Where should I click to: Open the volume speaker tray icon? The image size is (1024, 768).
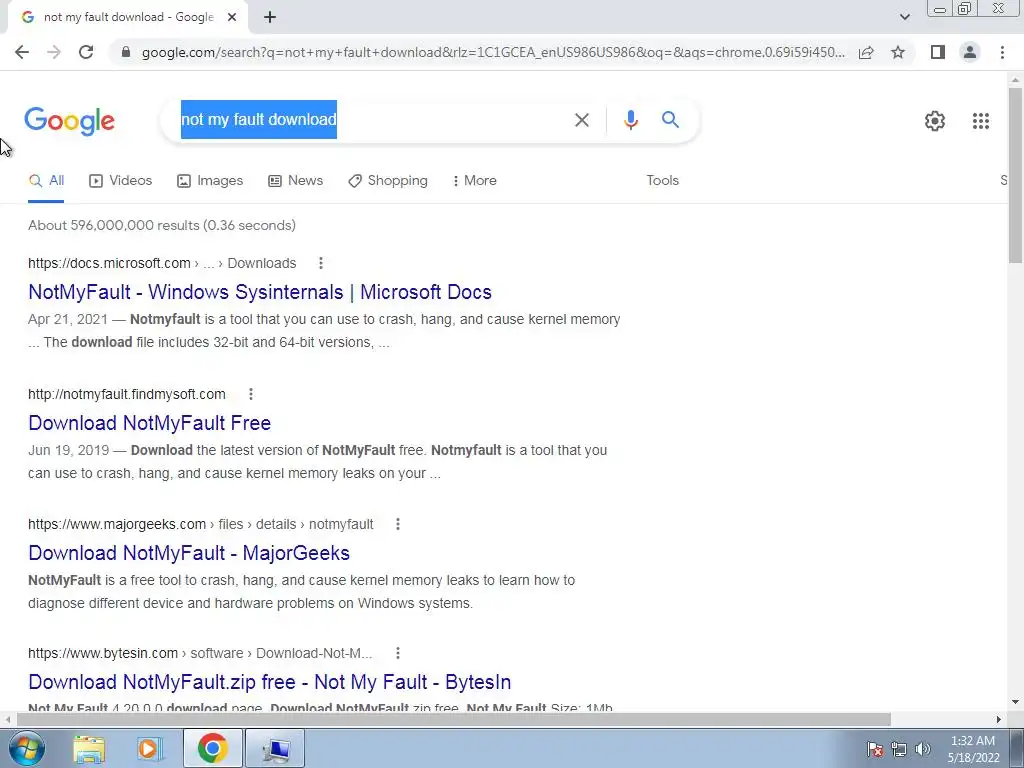pyautogui.click(x=923, y=749)
